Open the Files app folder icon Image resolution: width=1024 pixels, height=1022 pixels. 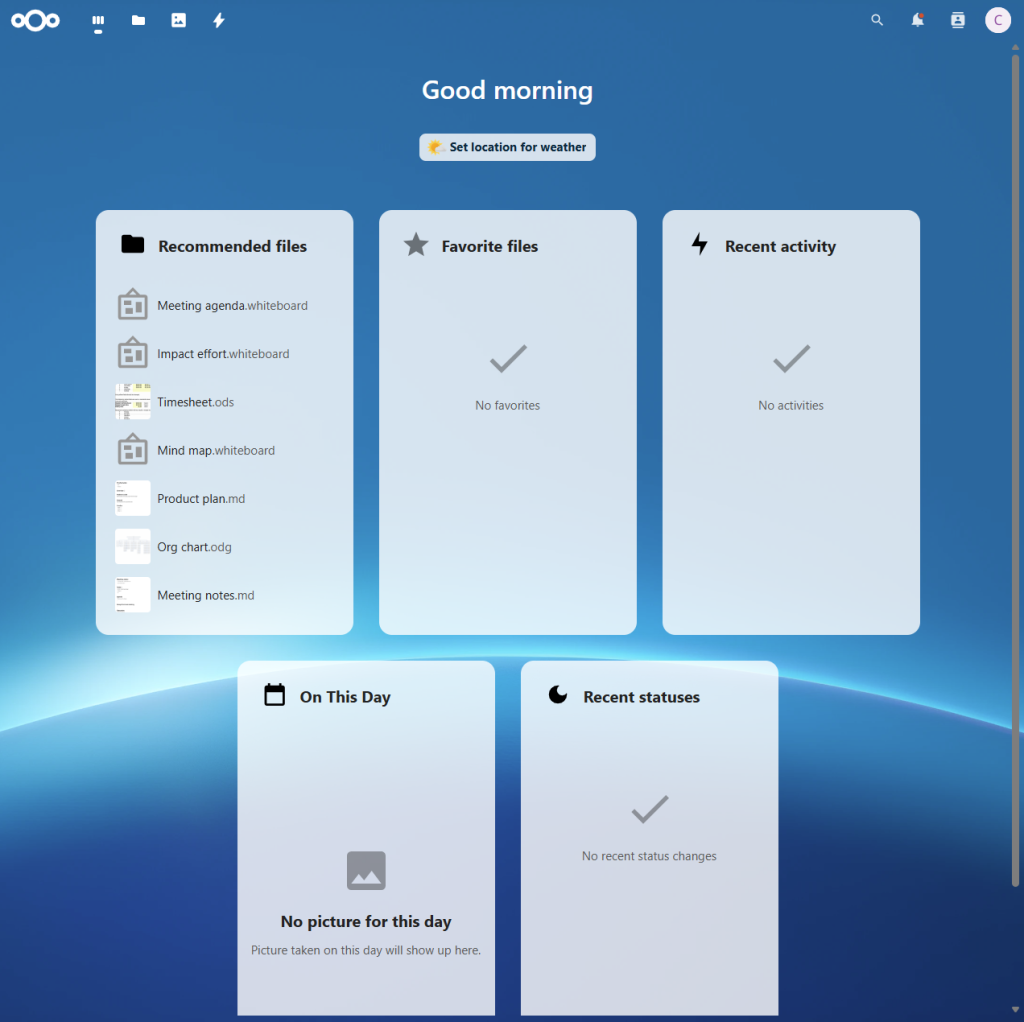click(138, 20)
